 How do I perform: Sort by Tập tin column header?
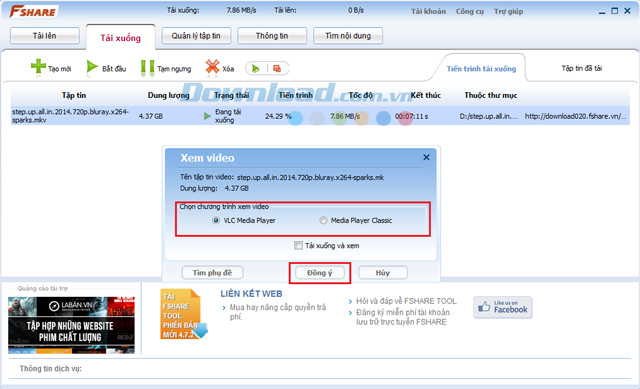click(74, 95)
